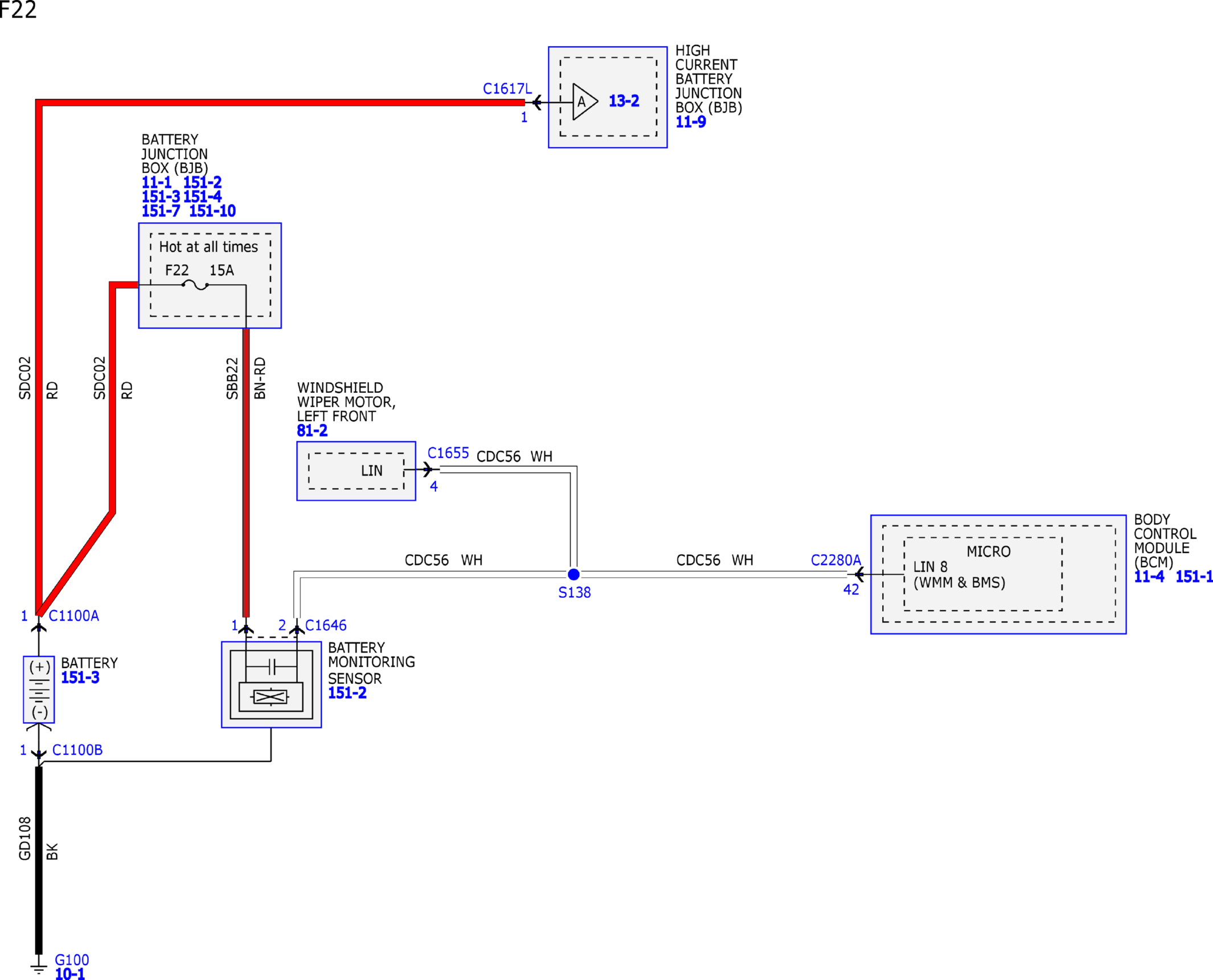Open the 13-2 page reference link
This screenshot has width=1213, height=980.
click(x=624, y=101)
